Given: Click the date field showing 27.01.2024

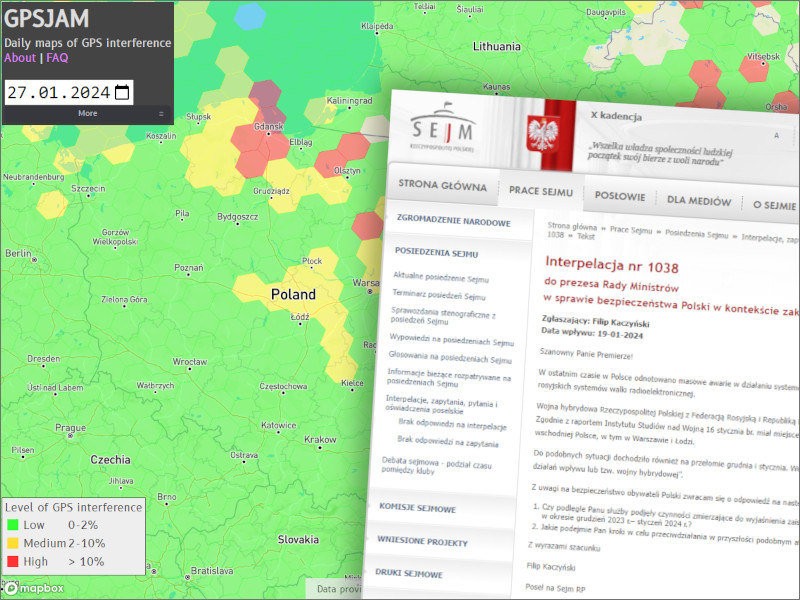Looking at the screenshot, I should (x=69, y=92).
